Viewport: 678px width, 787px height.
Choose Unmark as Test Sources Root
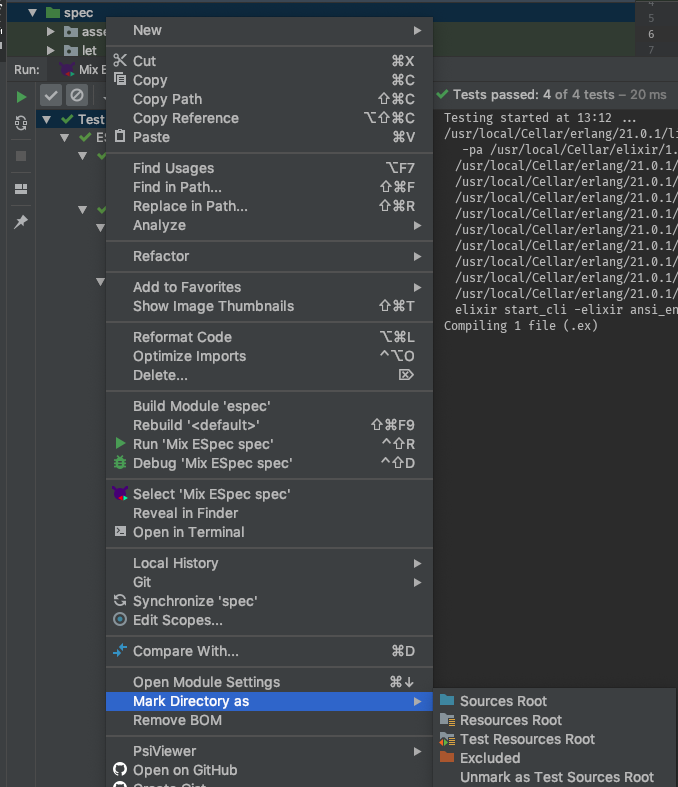556,777
